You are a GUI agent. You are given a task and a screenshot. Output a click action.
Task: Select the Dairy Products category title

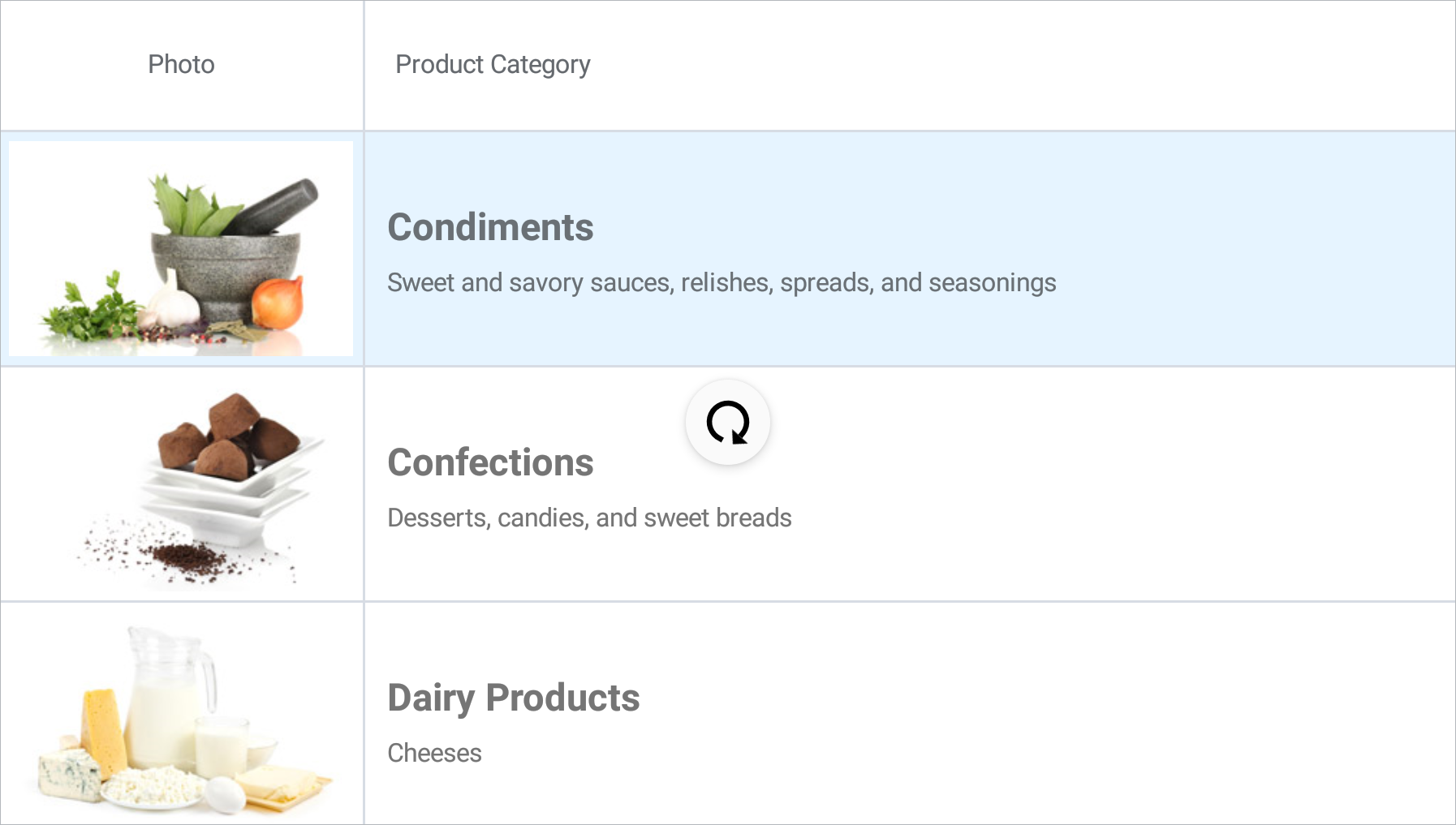click(x=513, y=698)
